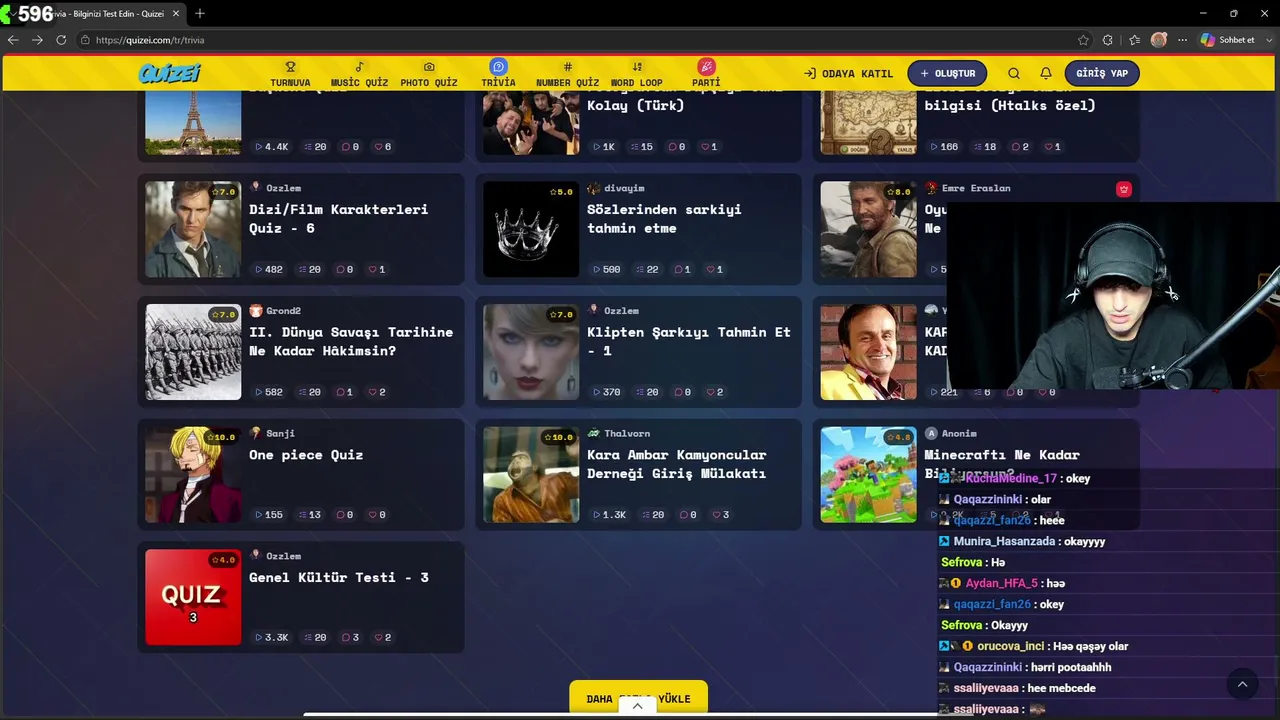Image resolution: width=1280 pixels, height=720 pixels.
Task: Click the browser profile avatar
Action: [1159, 40]
